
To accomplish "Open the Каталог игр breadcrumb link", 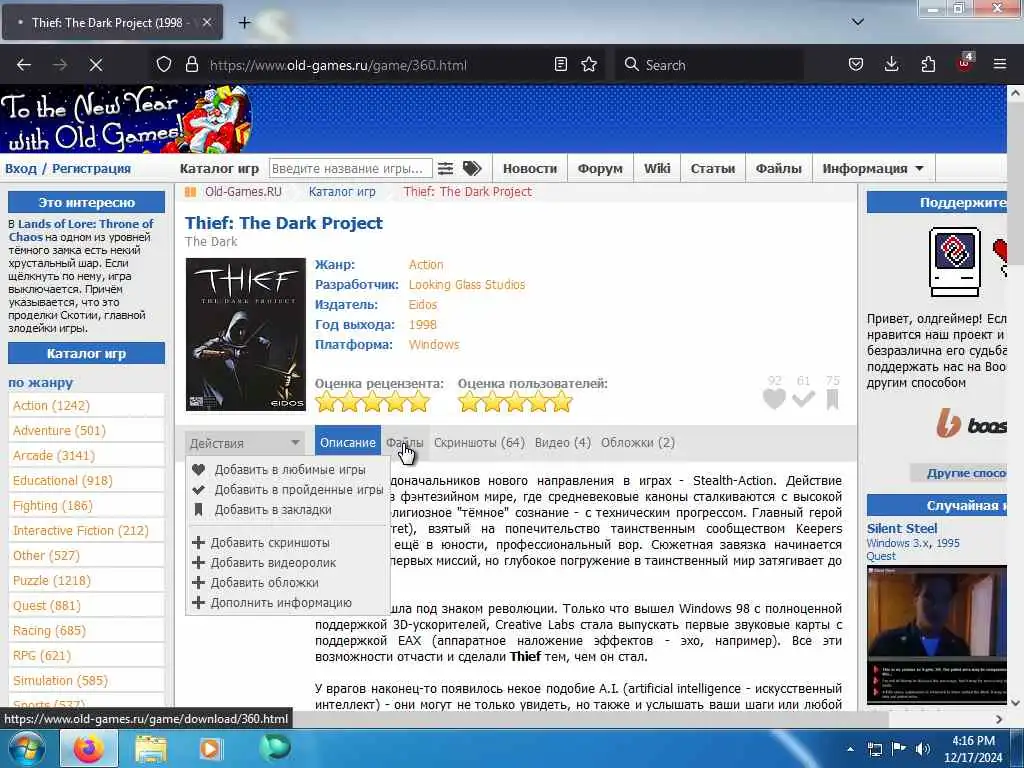I will tap(342, 192).
